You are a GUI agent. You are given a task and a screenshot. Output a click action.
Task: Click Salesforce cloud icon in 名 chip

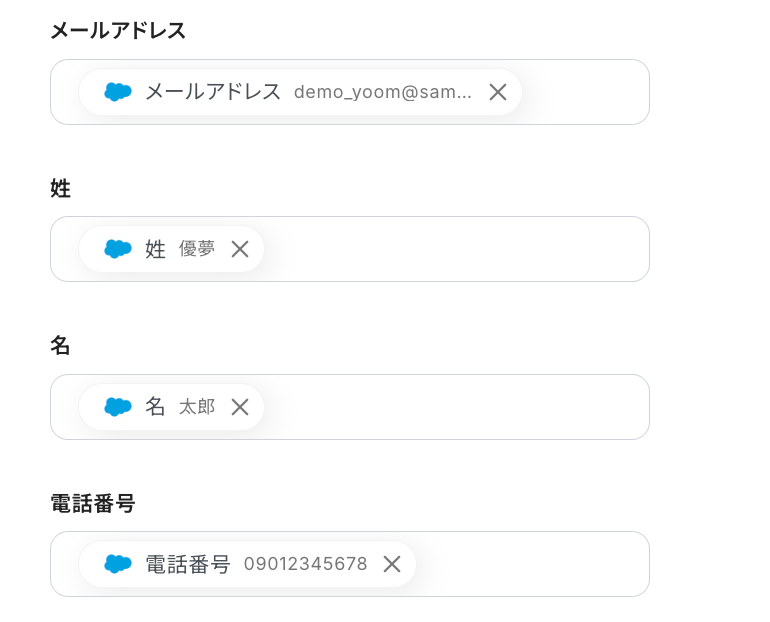click(x=118, y=407)
